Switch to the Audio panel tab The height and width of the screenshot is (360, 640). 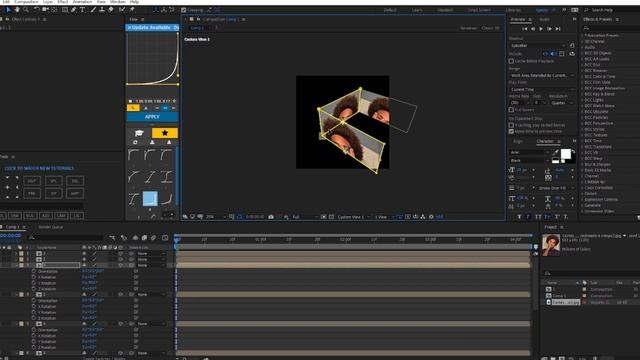[x=544, y=19]
